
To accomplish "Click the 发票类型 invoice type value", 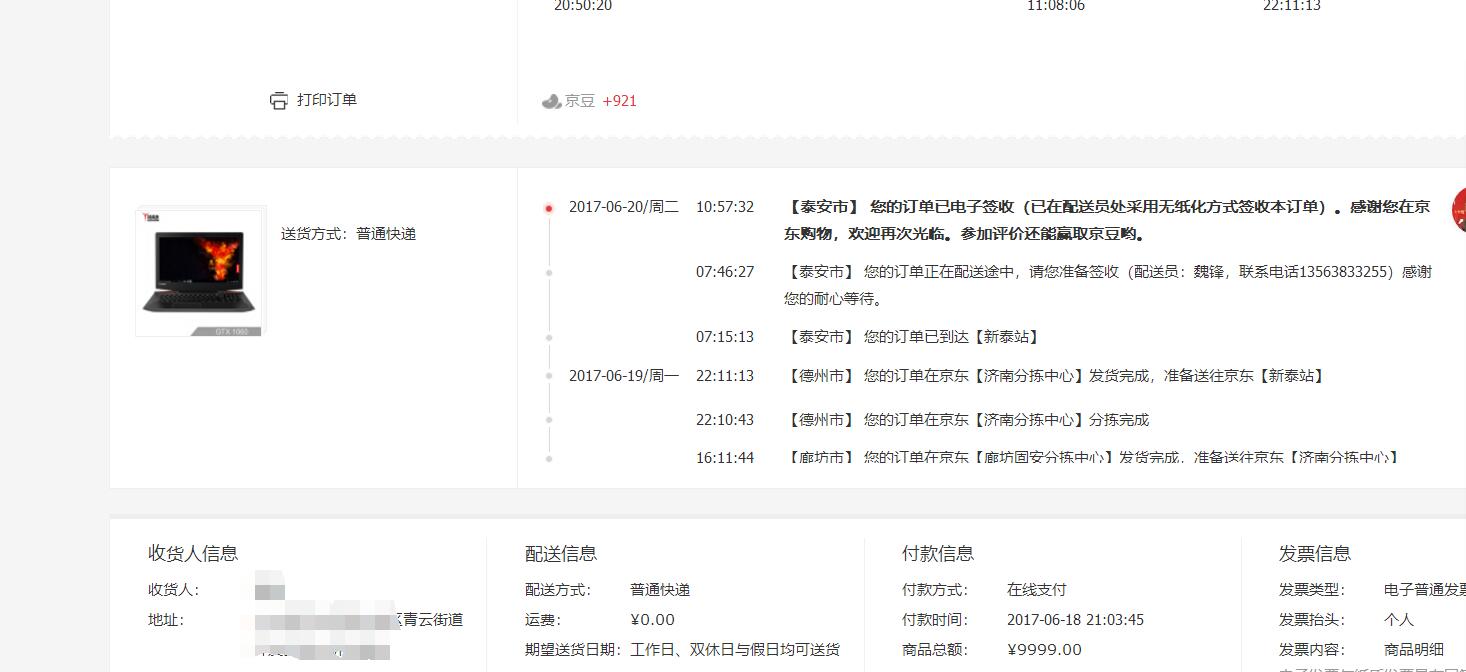I will coord(1425,590).
